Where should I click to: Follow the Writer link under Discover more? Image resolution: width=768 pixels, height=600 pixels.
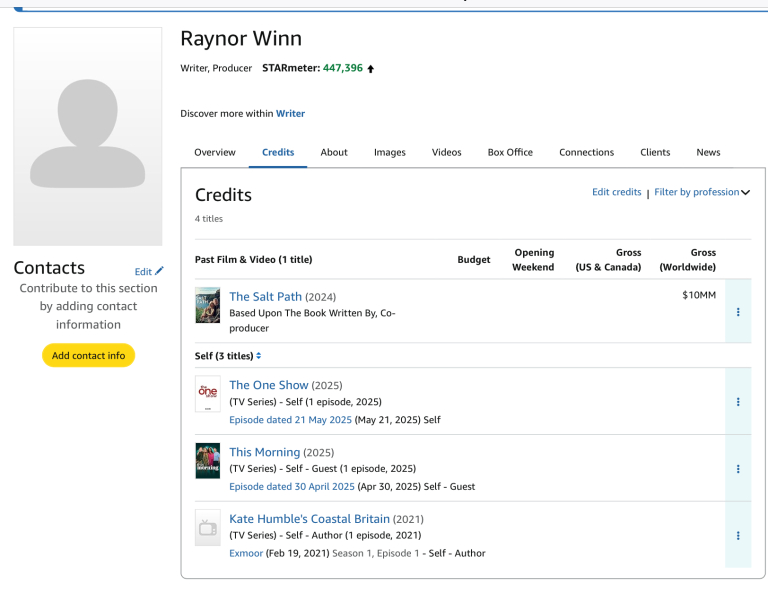290,114
